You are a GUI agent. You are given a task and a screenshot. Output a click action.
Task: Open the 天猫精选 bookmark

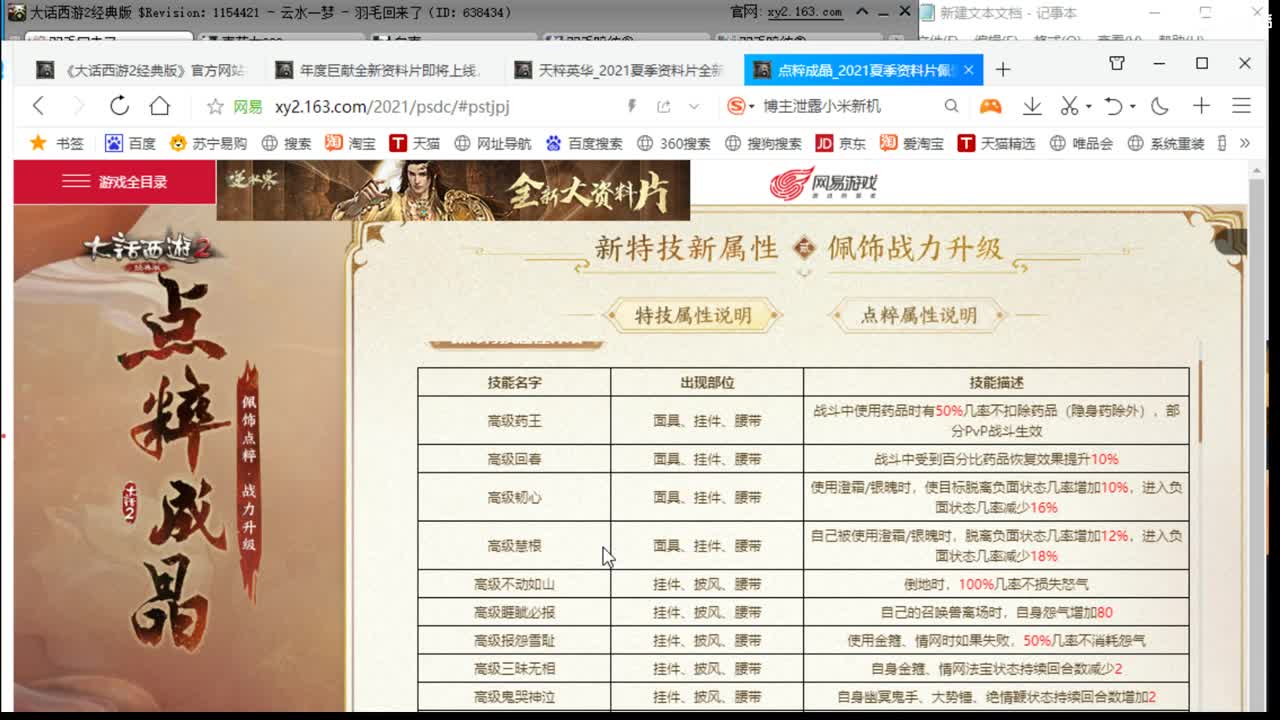click(x=997, y=143)
